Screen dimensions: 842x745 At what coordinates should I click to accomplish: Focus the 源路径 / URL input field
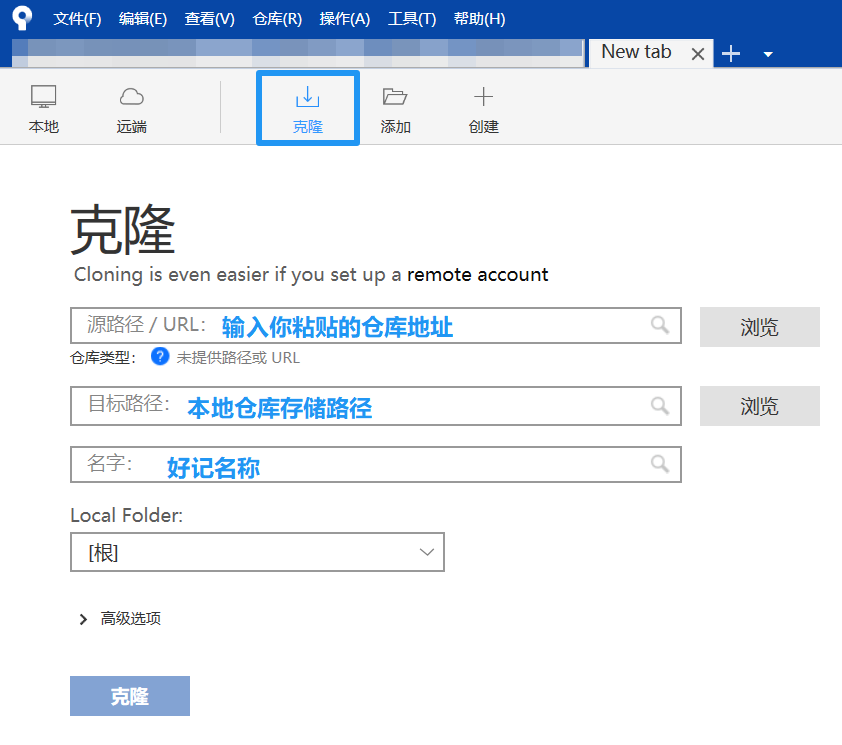click(x=376, y=326)
